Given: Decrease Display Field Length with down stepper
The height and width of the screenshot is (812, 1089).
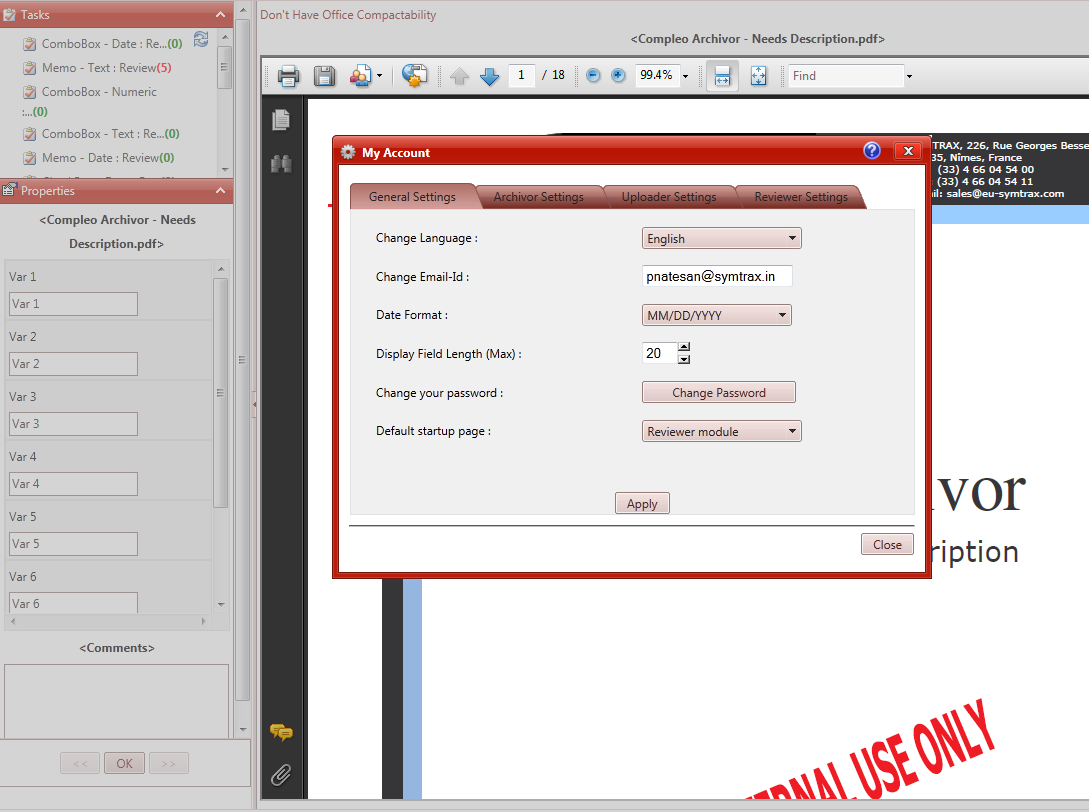Looking at the screenshot, I should click(x=684, y=359).
